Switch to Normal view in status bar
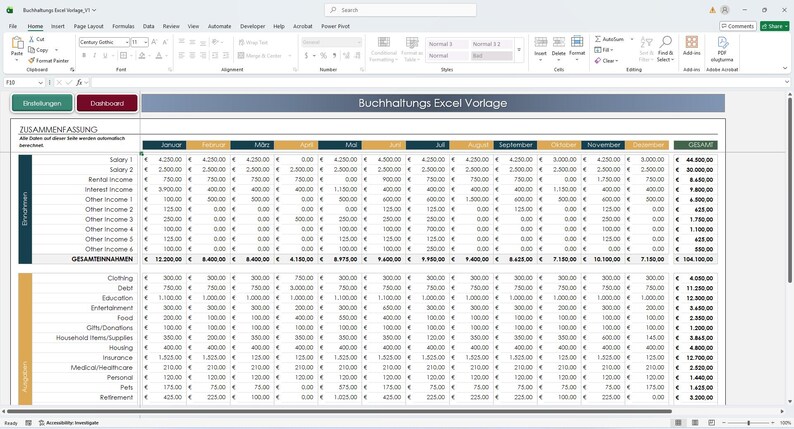This screenshot has width=794, height=429. pos(678,422)
